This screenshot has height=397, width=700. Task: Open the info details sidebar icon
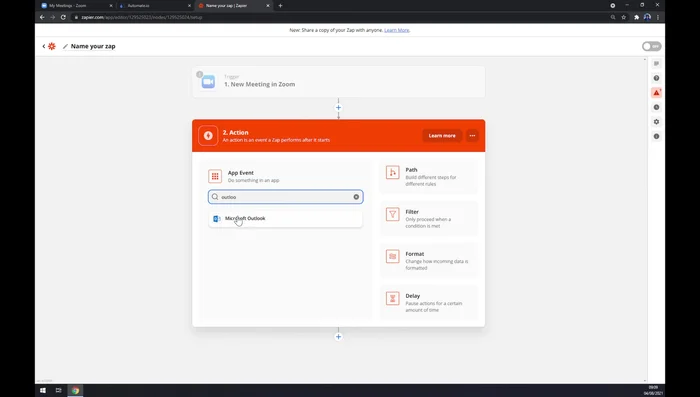click(x=656, y=136)
